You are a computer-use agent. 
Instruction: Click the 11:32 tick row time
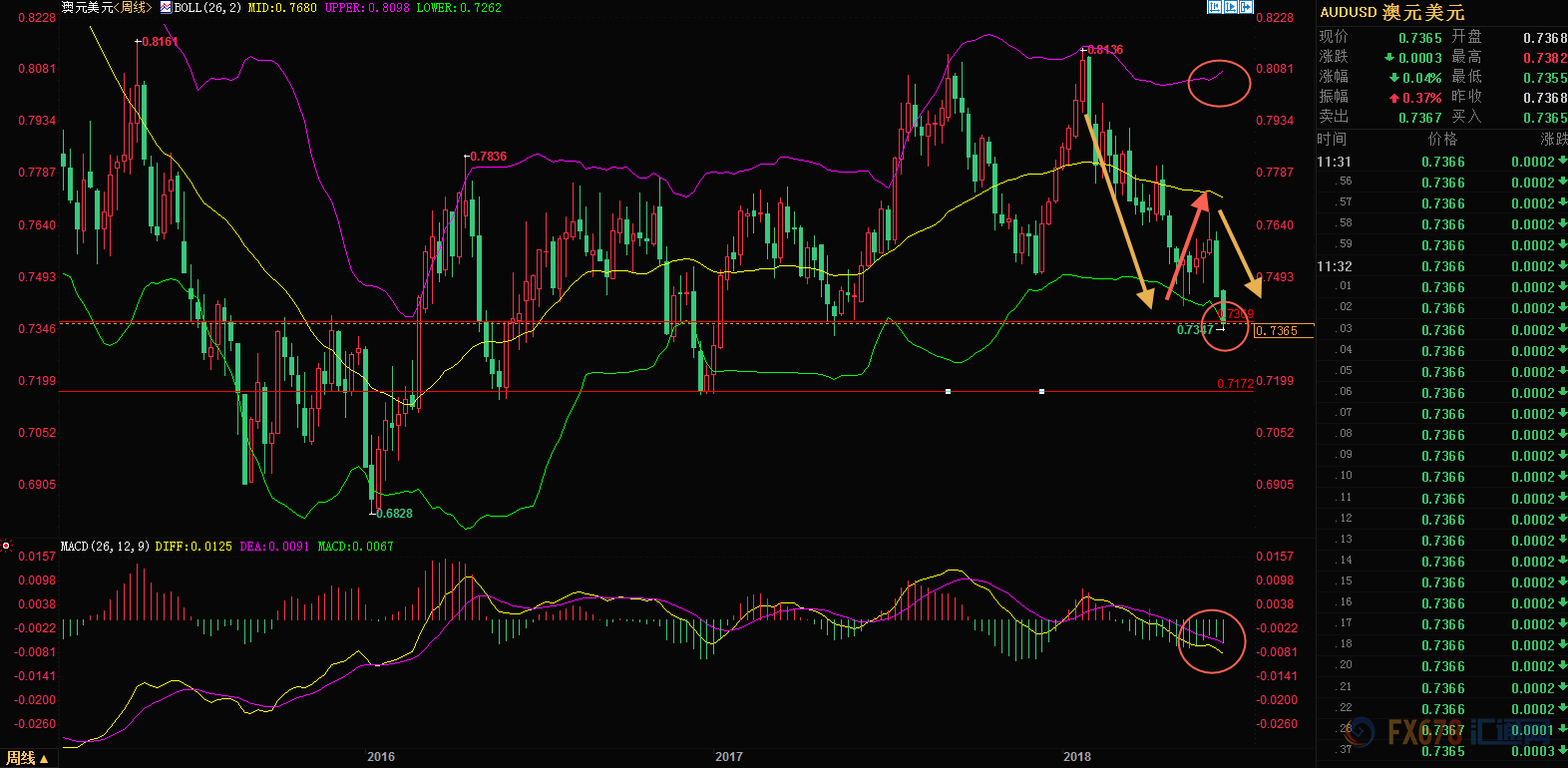tap(1335, 266)
